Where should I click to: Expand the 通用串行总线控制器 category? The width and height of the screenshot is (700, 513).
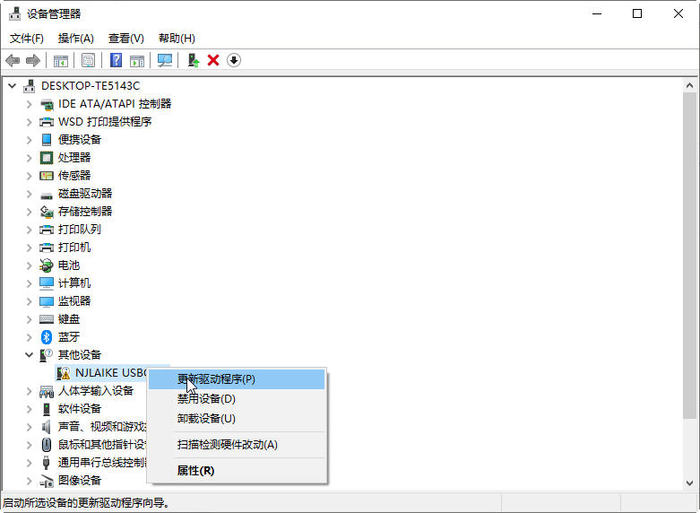click(x=29, y=462)
